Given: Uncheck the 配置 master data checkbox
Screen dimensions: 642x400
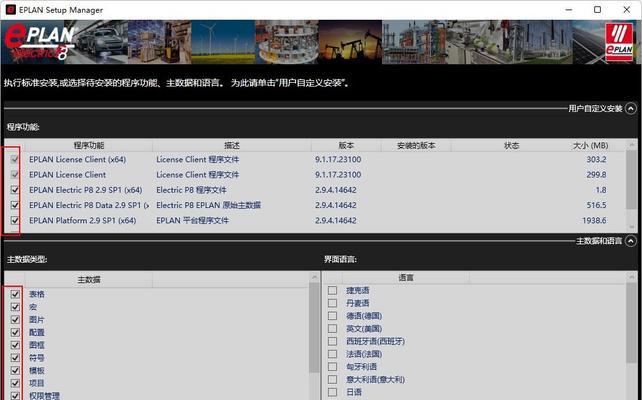Looking at the screenshot, I should point(15,332).
